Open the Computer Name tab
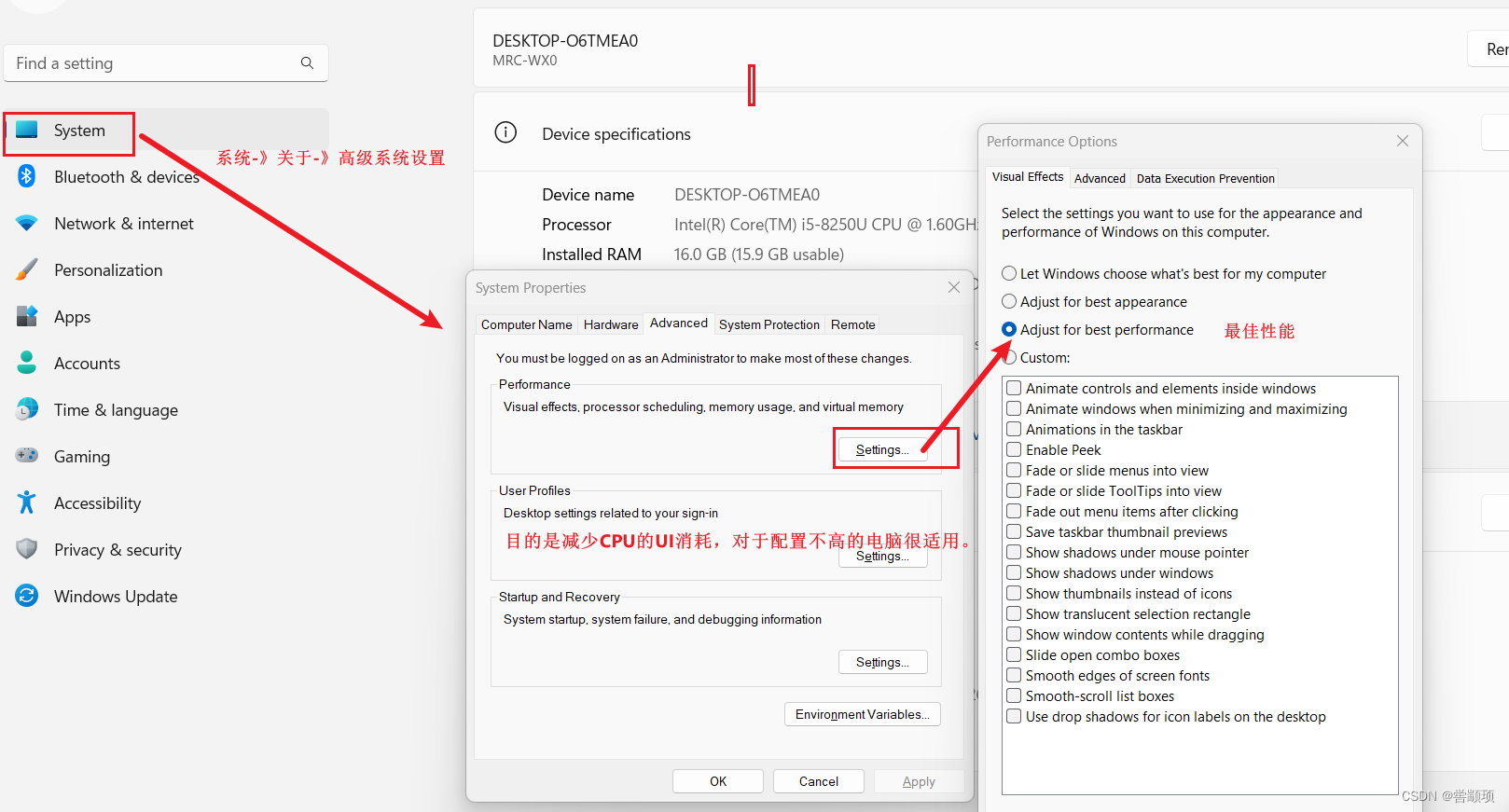The height and width of the screenshot is (812, 1509). click(x=526, y=324)
